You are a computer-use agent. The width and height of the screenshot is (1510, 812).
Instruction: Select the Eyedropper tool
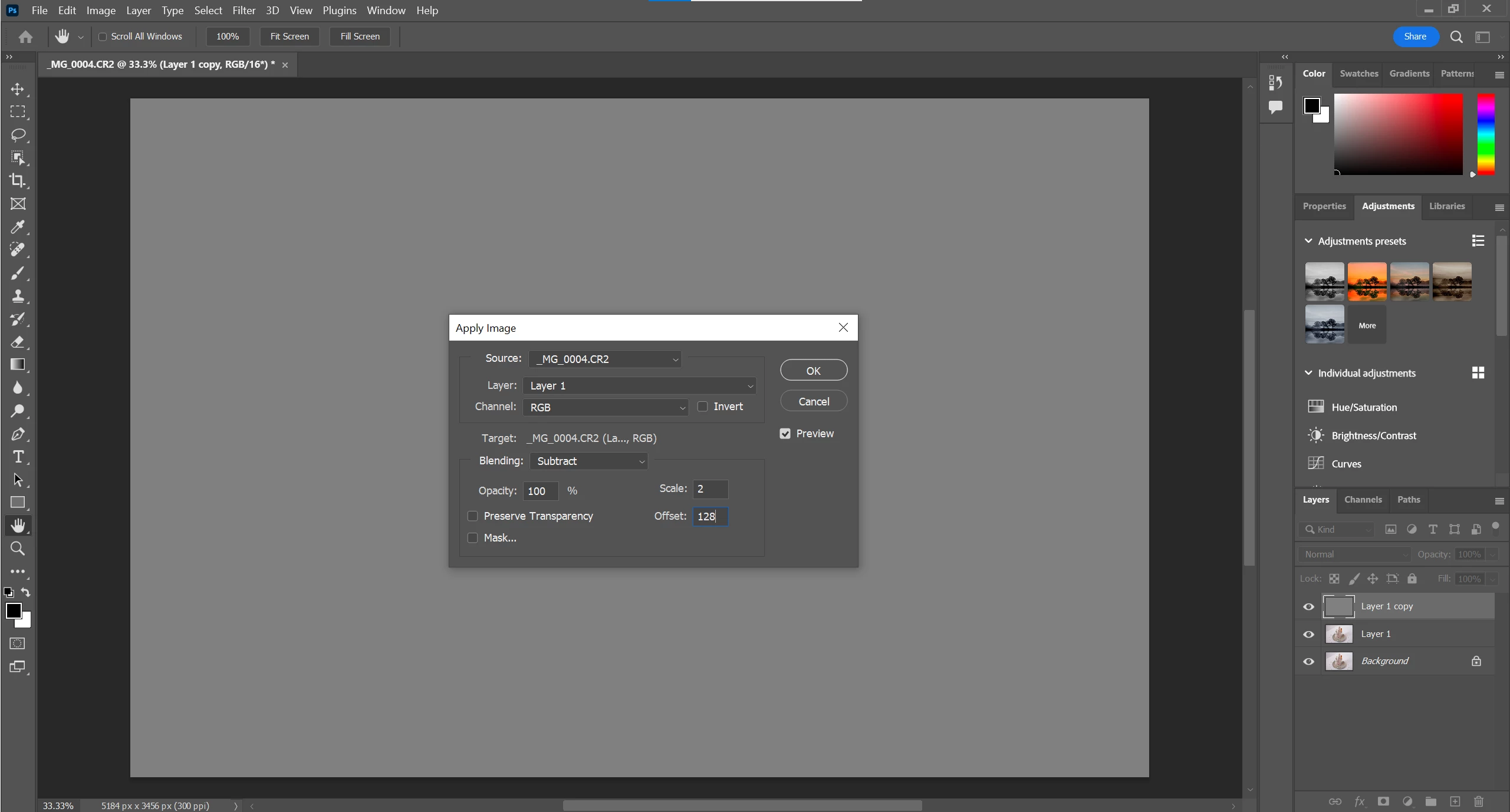coord(18,227)
